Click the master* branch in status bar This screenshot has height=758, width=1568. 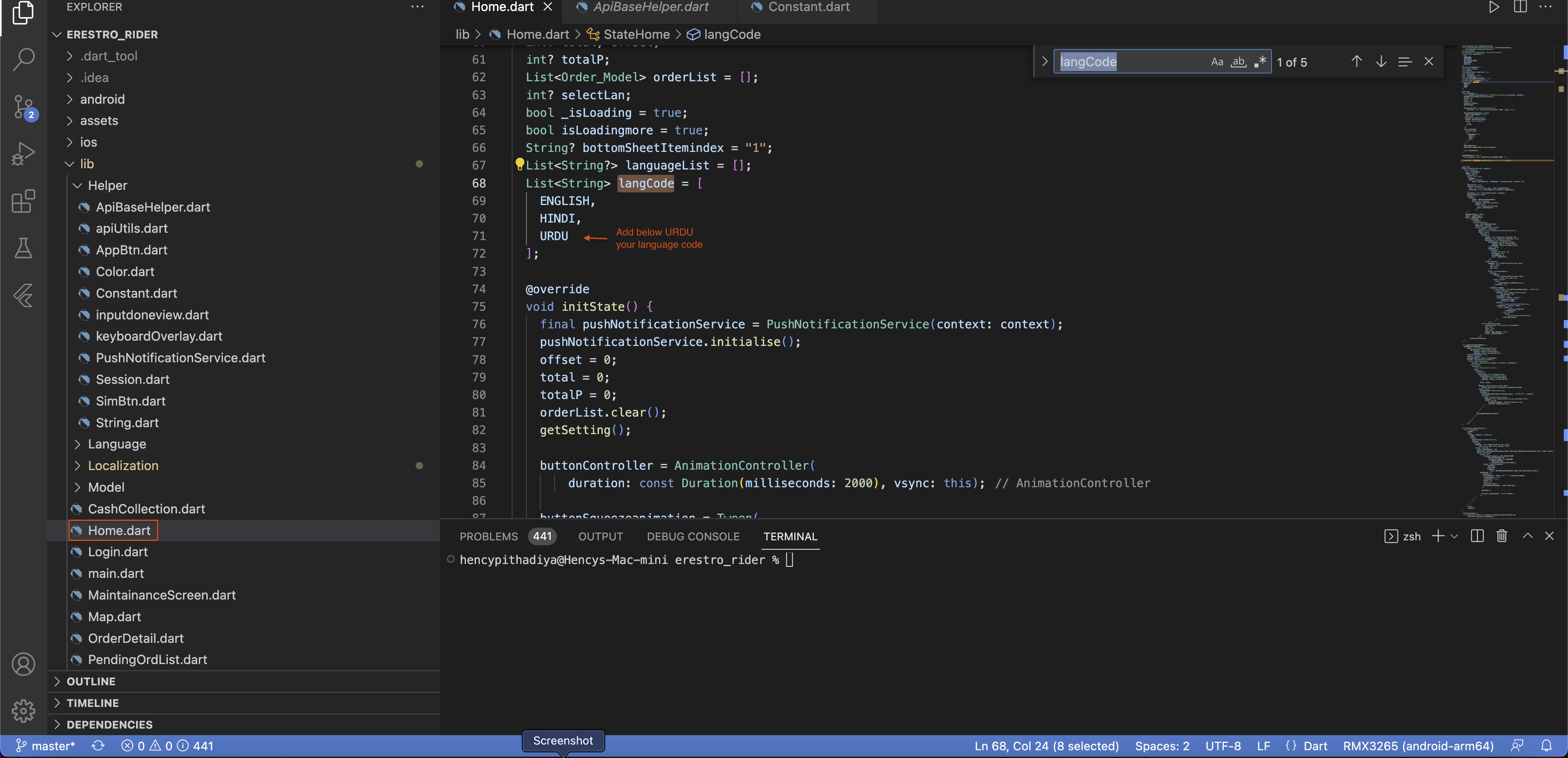(46, 746)
